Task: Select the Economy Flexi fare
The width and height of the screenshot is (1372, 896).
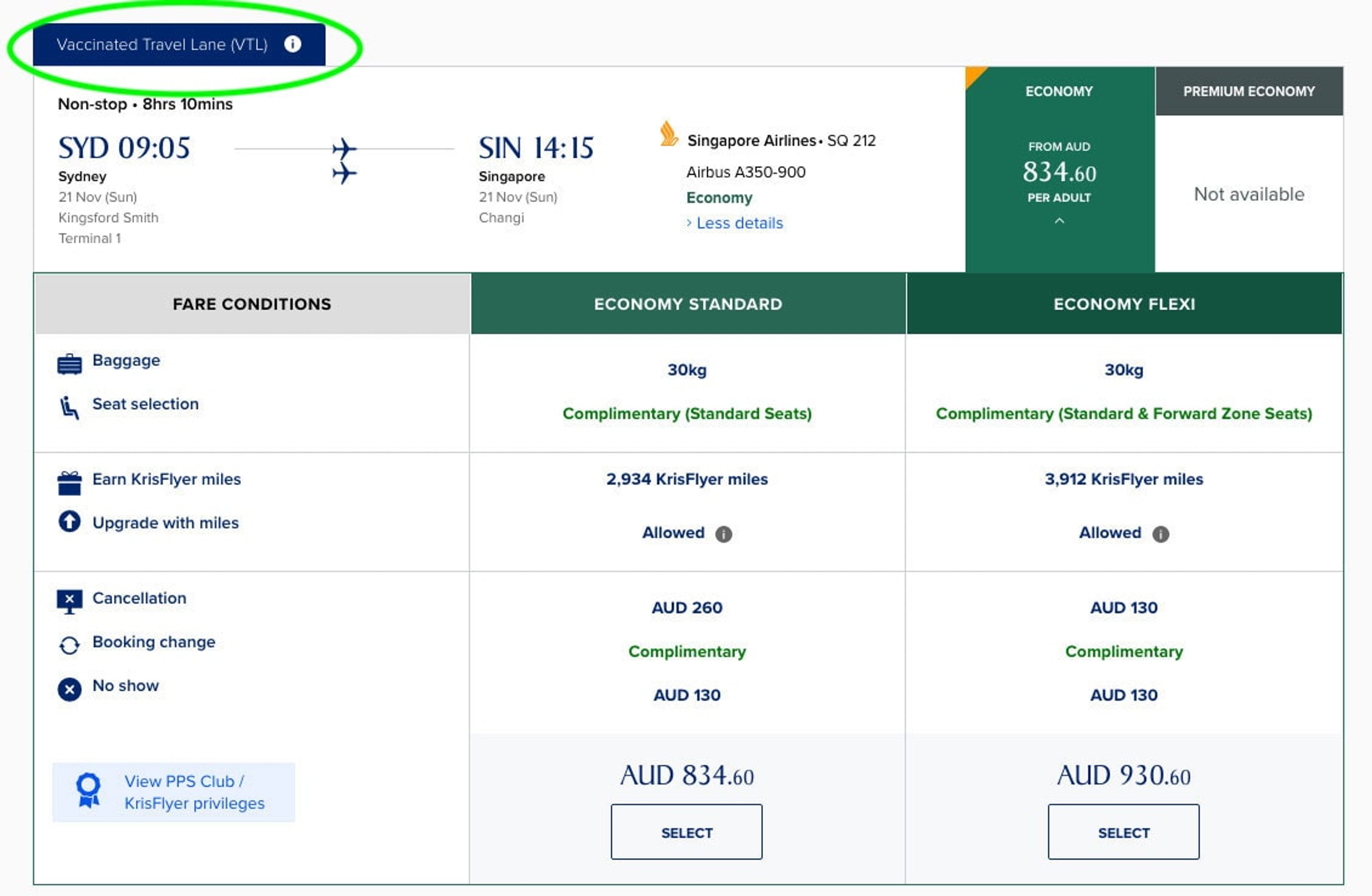Action: [1123, 832]
